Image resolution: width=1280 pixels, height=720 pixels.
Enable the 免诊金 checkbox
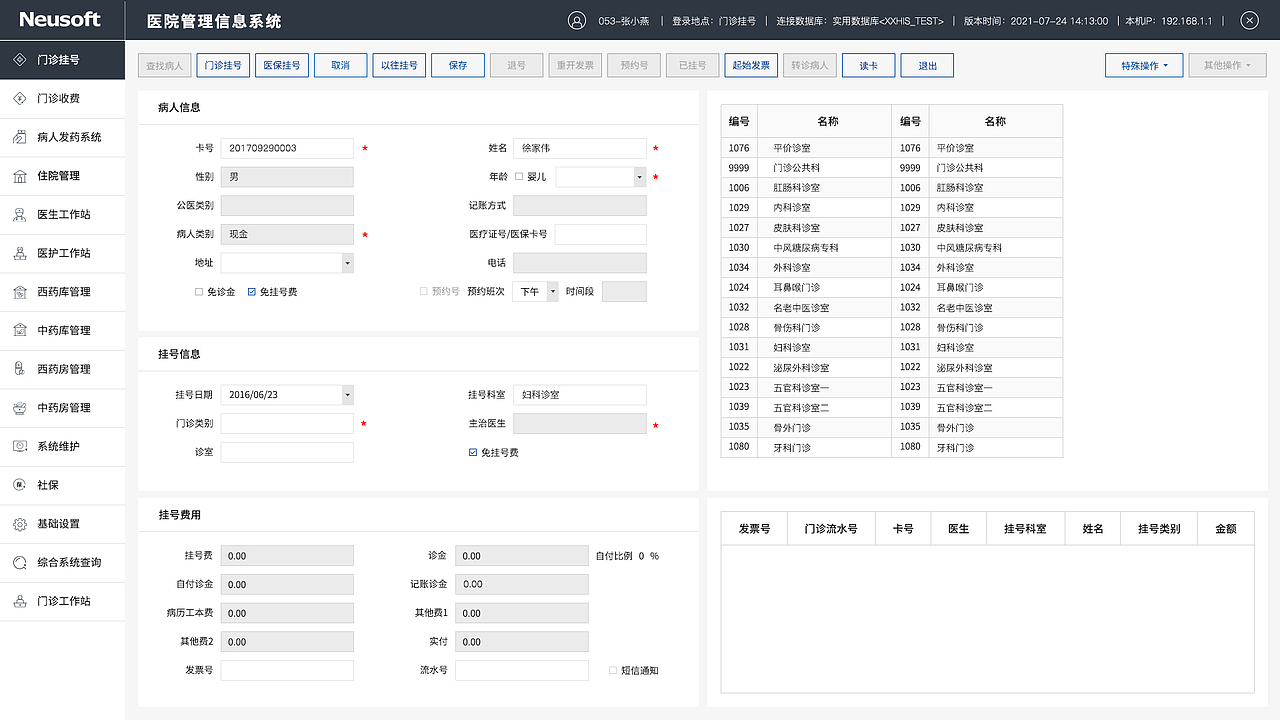coord(199,292)
